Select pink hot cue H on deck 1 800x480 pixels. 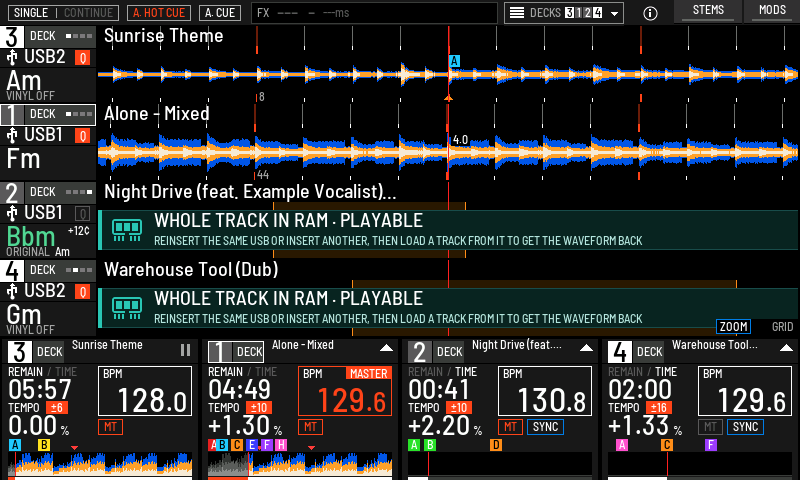(x=281, y=445)
